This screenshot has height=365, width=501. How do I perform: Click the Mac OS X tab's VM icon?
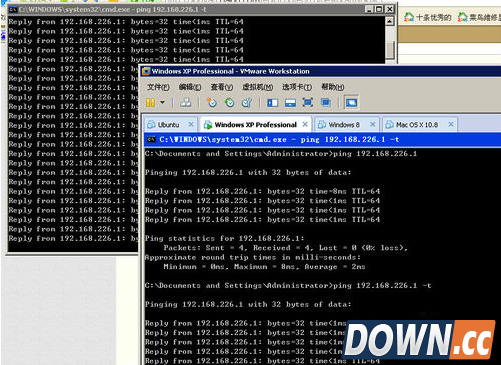coord(389,125)
